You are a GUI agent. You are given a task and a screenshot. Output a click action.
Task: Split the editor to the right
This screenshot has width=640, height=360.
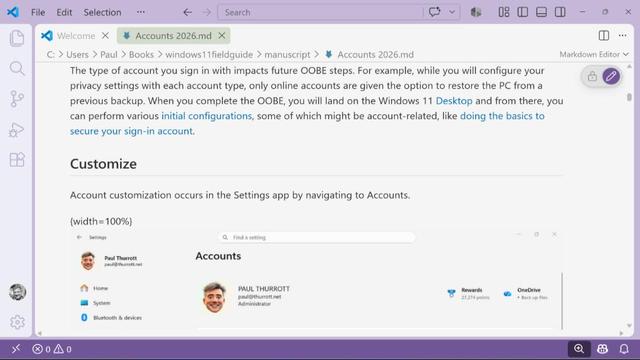click(x=604, y=36)
